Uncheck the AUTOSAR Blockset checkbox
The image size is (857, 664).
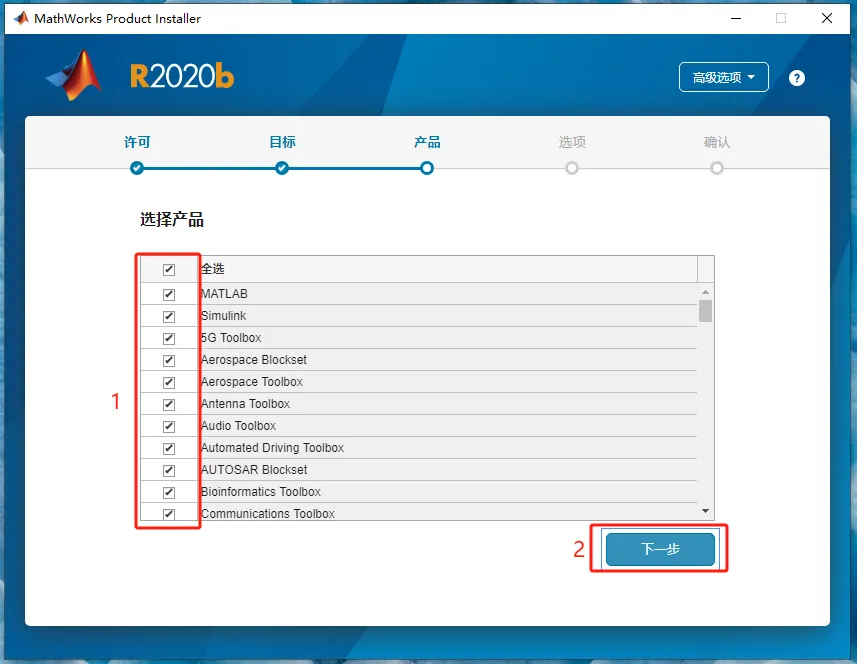point(169,471)
